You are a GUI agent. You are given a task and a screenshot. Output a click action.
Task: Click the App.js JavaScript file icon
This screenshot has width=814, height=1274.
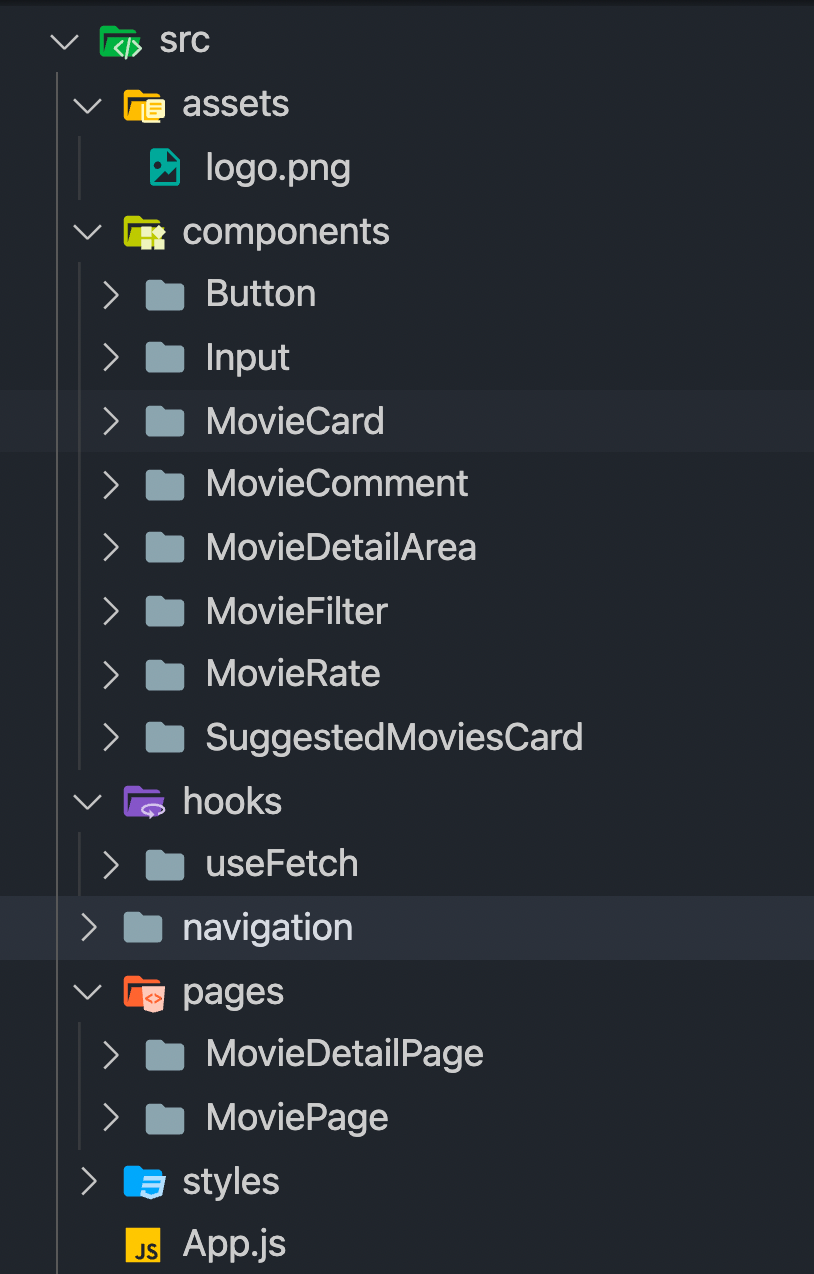pyautogui.click(x=143, y=1244)
